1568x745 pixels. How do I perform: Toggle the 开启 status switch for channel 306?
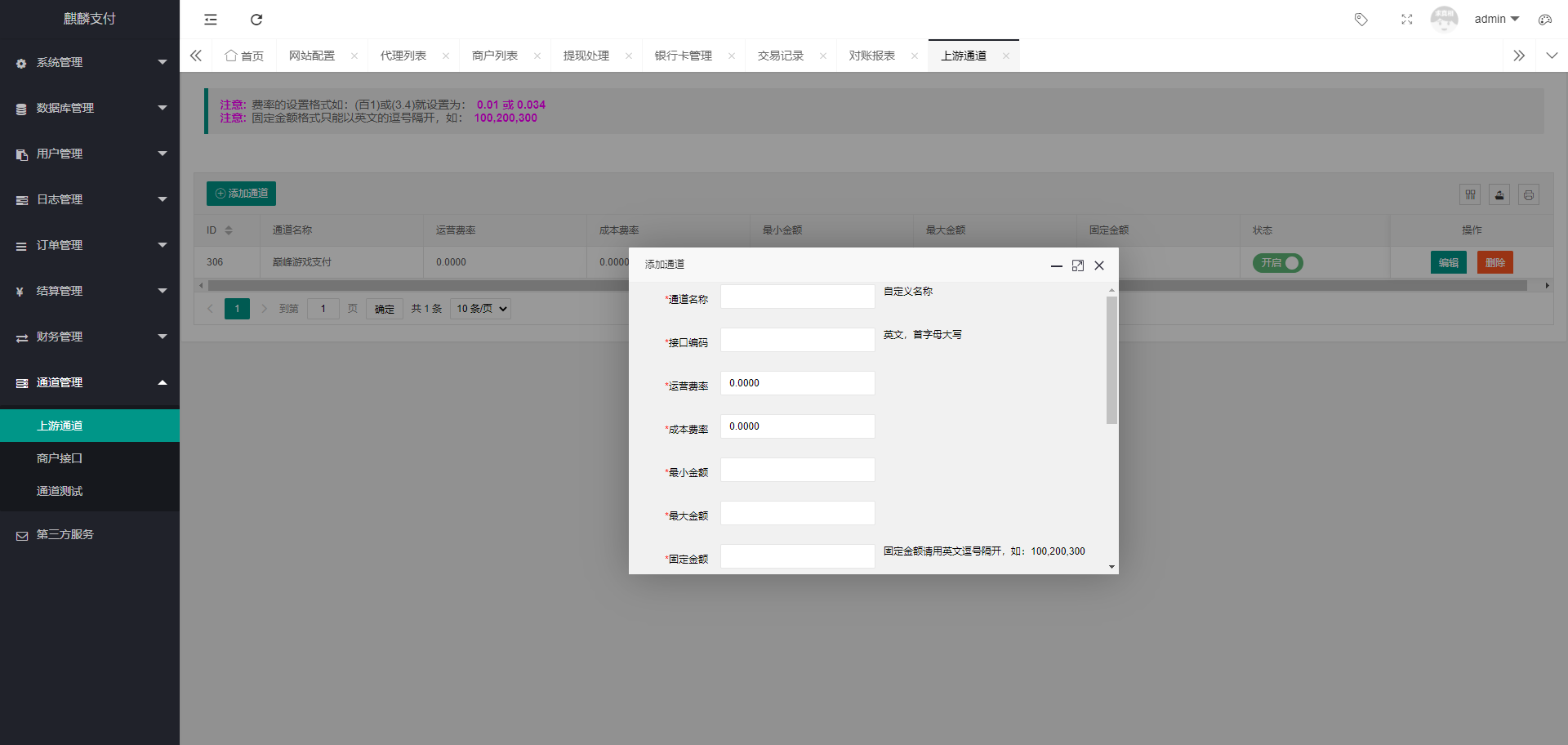tap(1276, 262)
